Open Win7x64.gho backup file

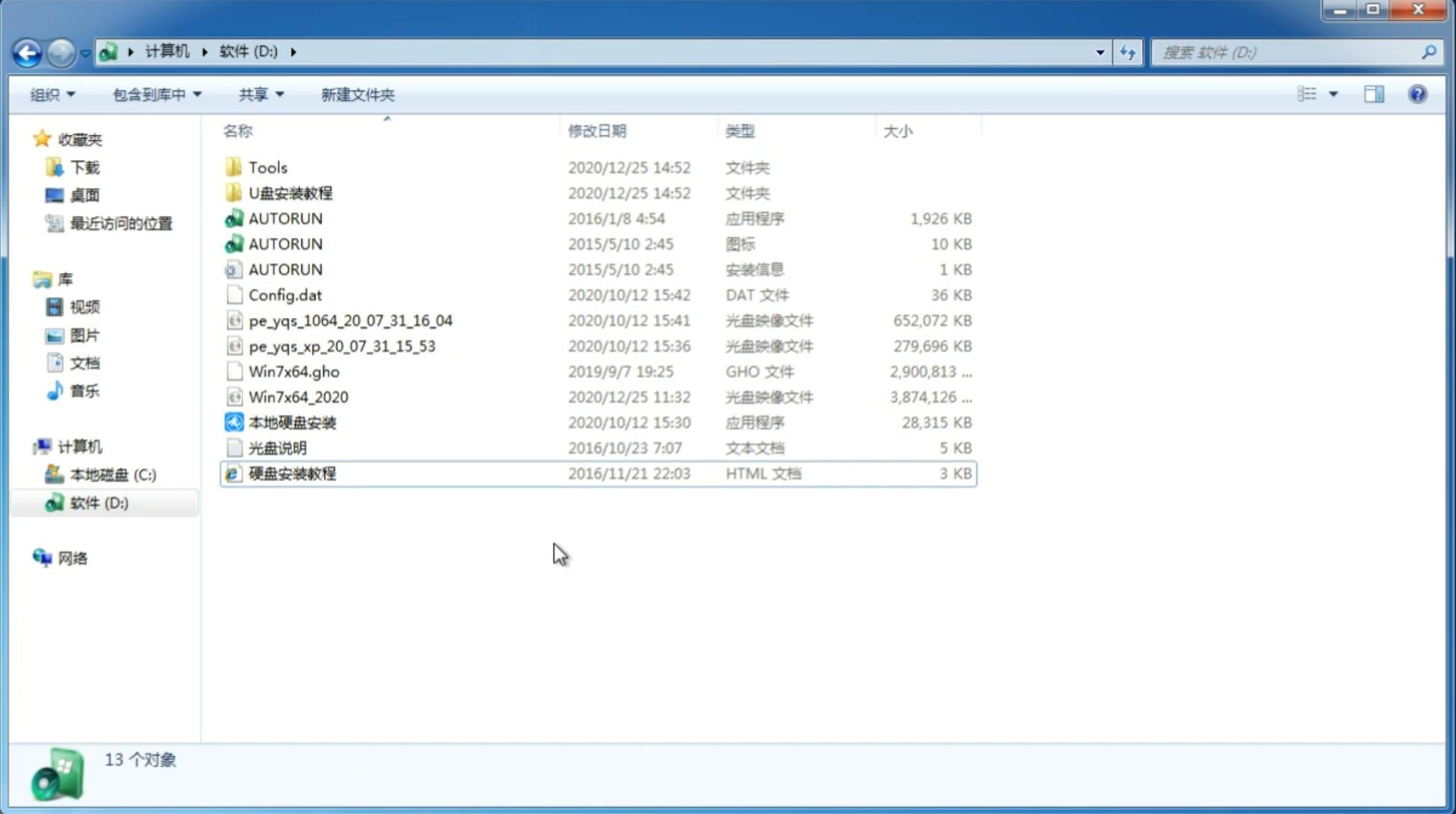[x=294, y=371]
